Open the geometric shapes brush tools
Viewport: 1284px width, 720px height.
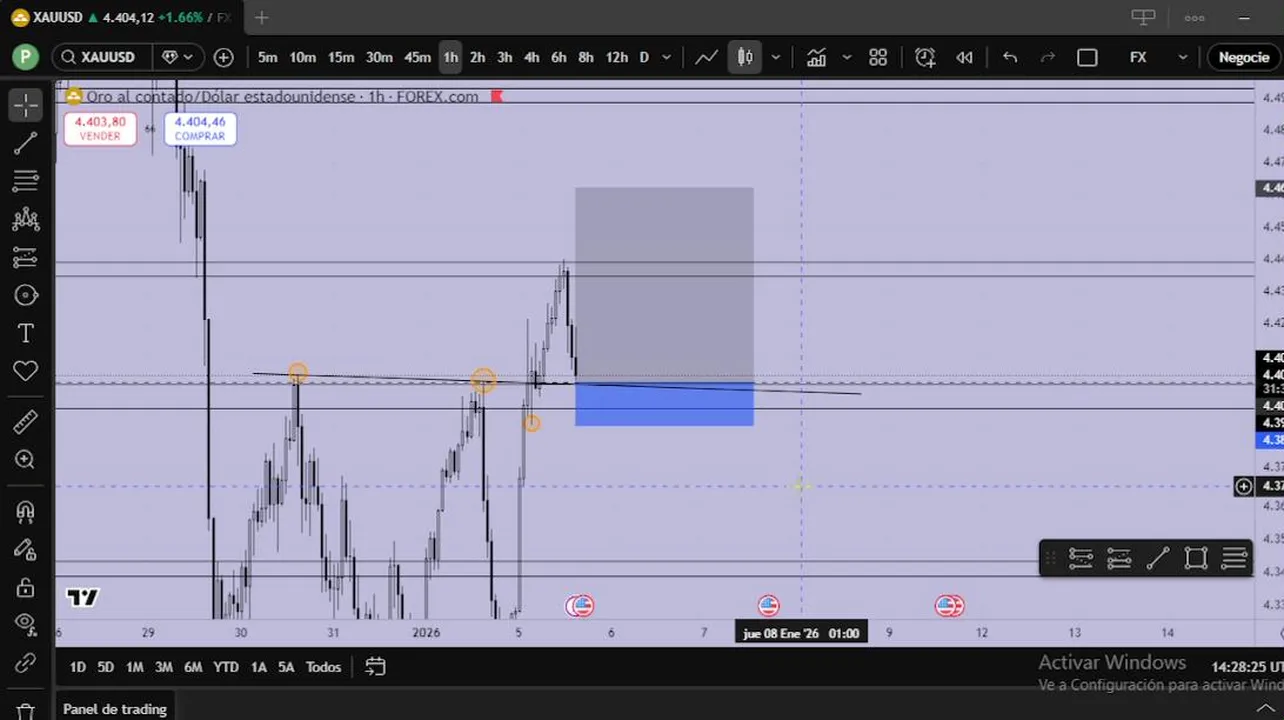[25, 295]
